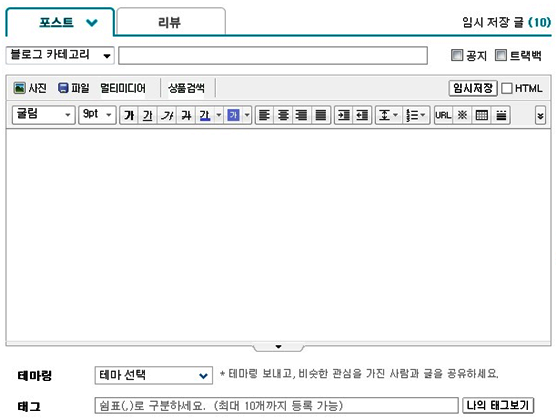The image size is (557, 420).
Task: Switch to the 리뷰 tab
Action: tap(171, 22)
